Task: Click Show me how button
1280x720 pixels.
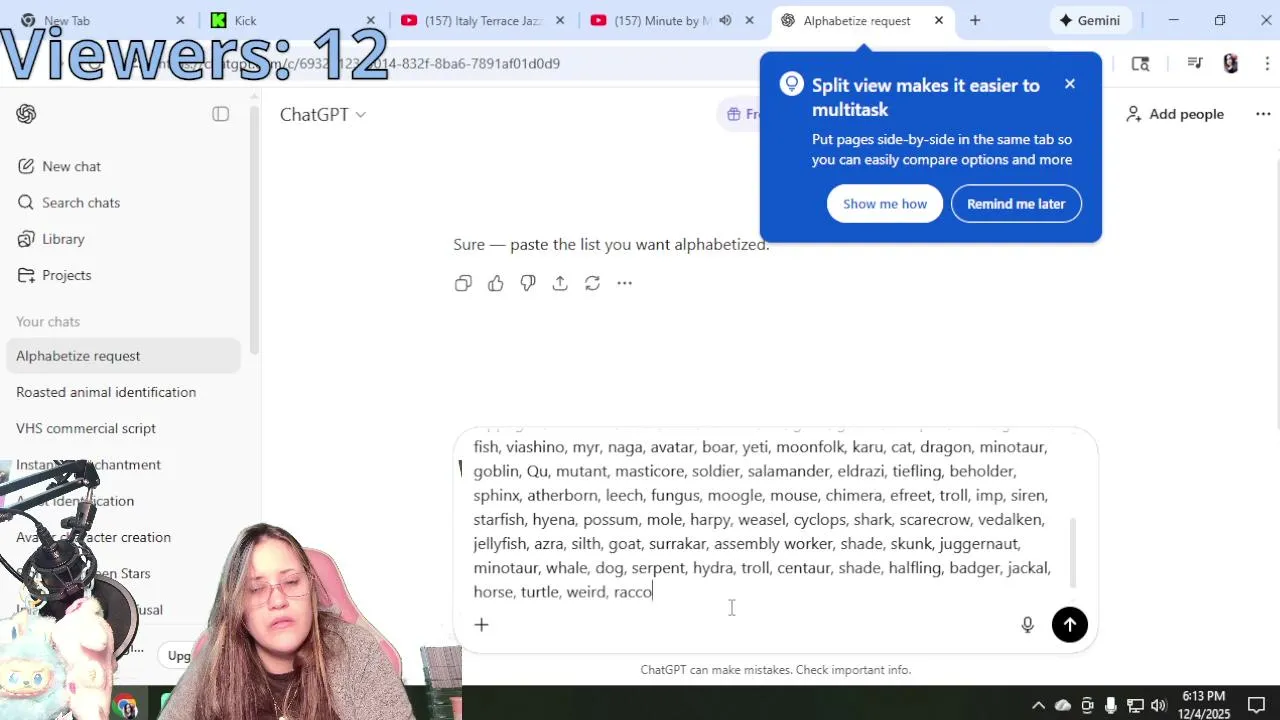Action: 885,204
